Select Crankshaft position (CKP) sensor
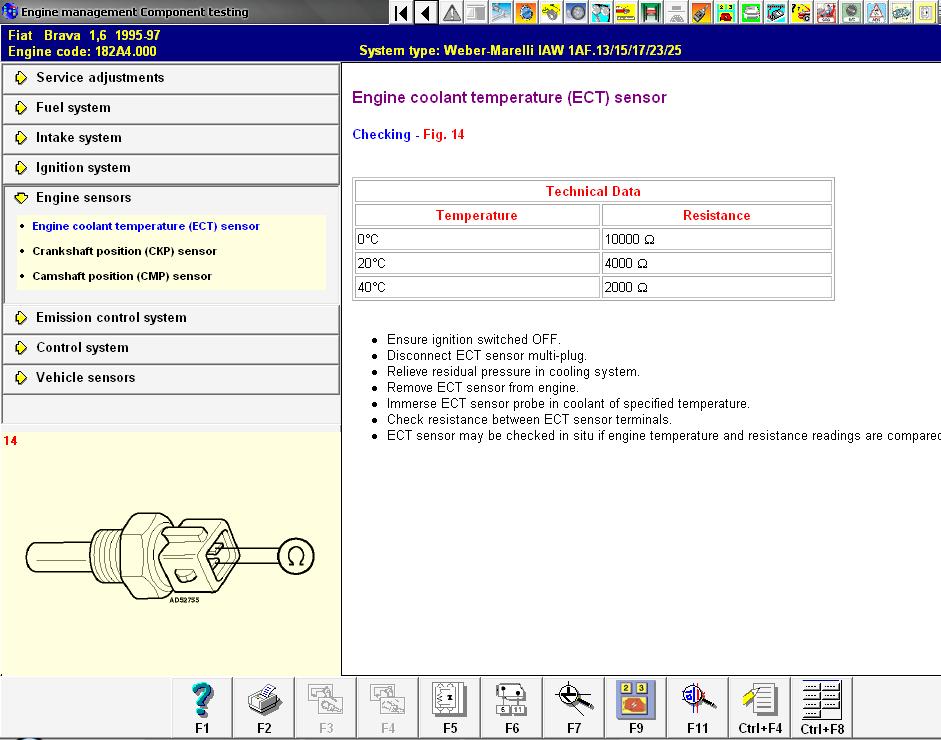This screenshot has width=941, height=740. click(x=124, y=251)
